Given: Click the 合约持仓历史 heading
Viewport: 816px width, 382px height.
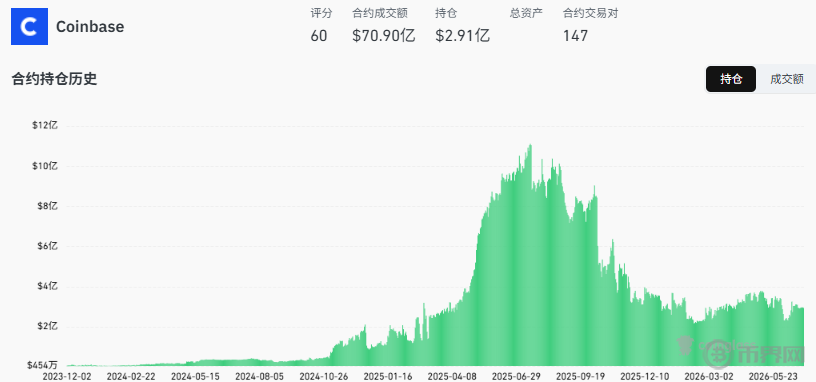Looking at the screenshot, I should point(54,79).
